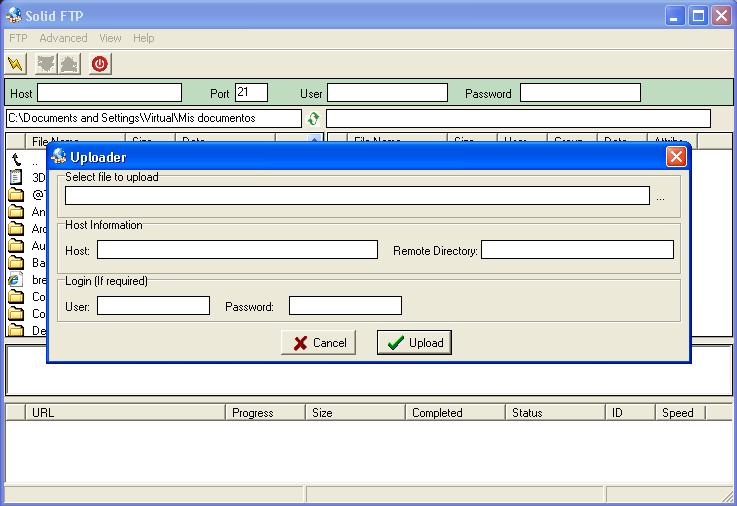This screenshot has height=506, width=737.
Task: Click the Port field showing 21
Action: pyautogui.click(x=251, y=93)
